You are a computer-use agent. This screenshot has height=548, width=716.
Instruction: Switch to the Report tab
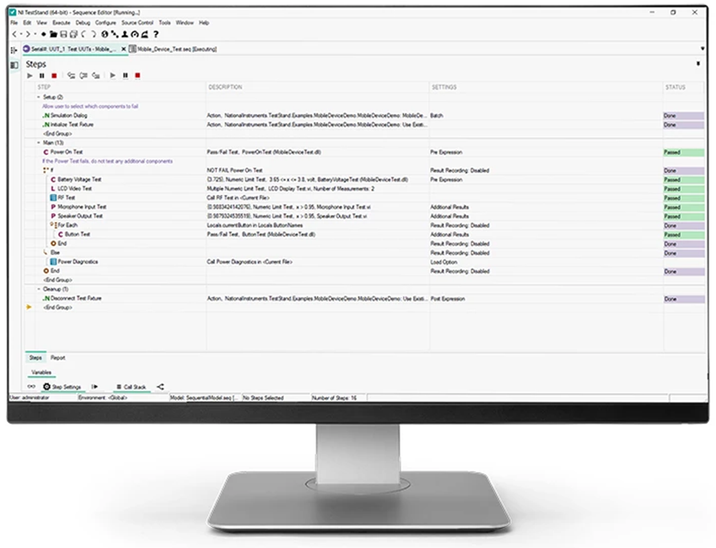click(58, 358)
